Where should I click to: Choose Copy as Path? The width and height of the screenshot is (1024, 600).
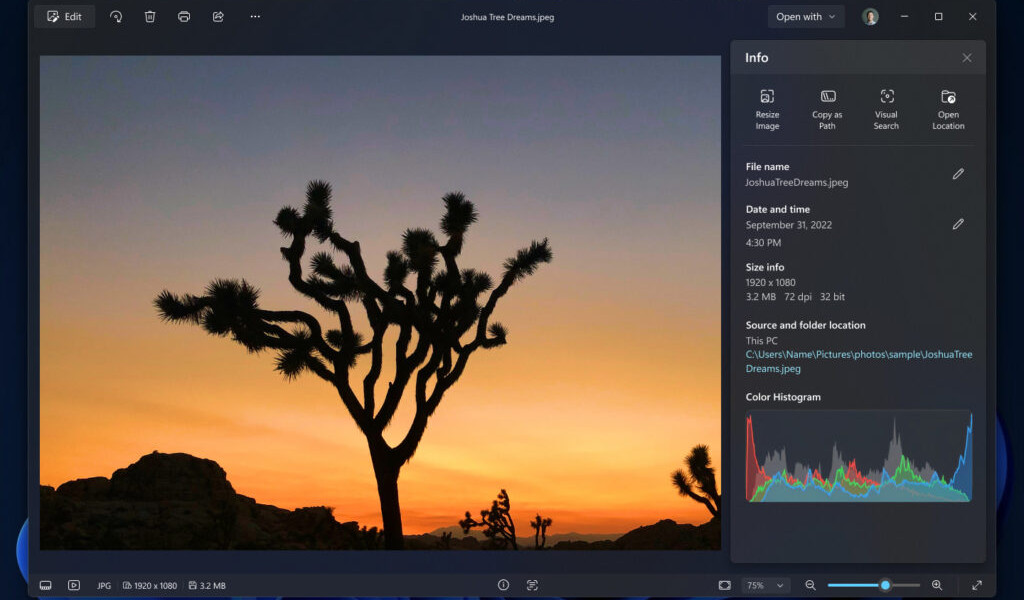827,109
